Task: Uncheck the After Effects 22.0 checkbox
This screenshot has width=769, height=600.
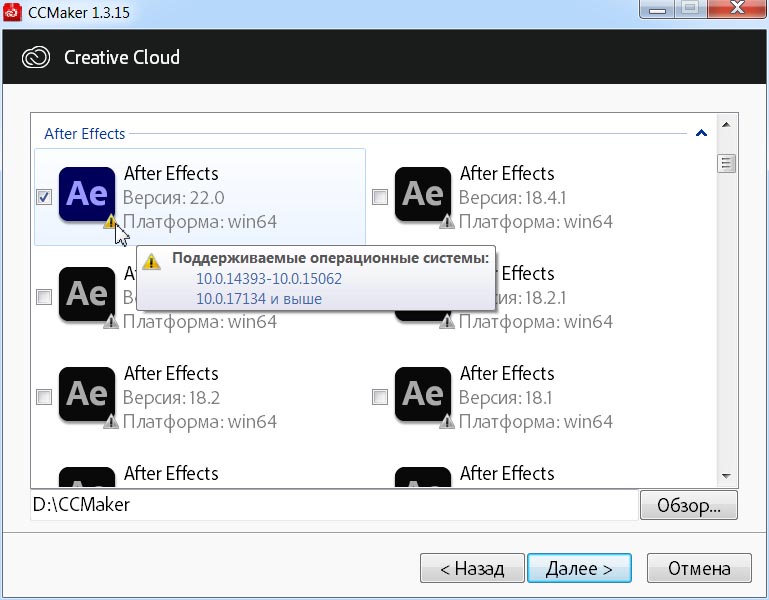Action: point(44,197)
